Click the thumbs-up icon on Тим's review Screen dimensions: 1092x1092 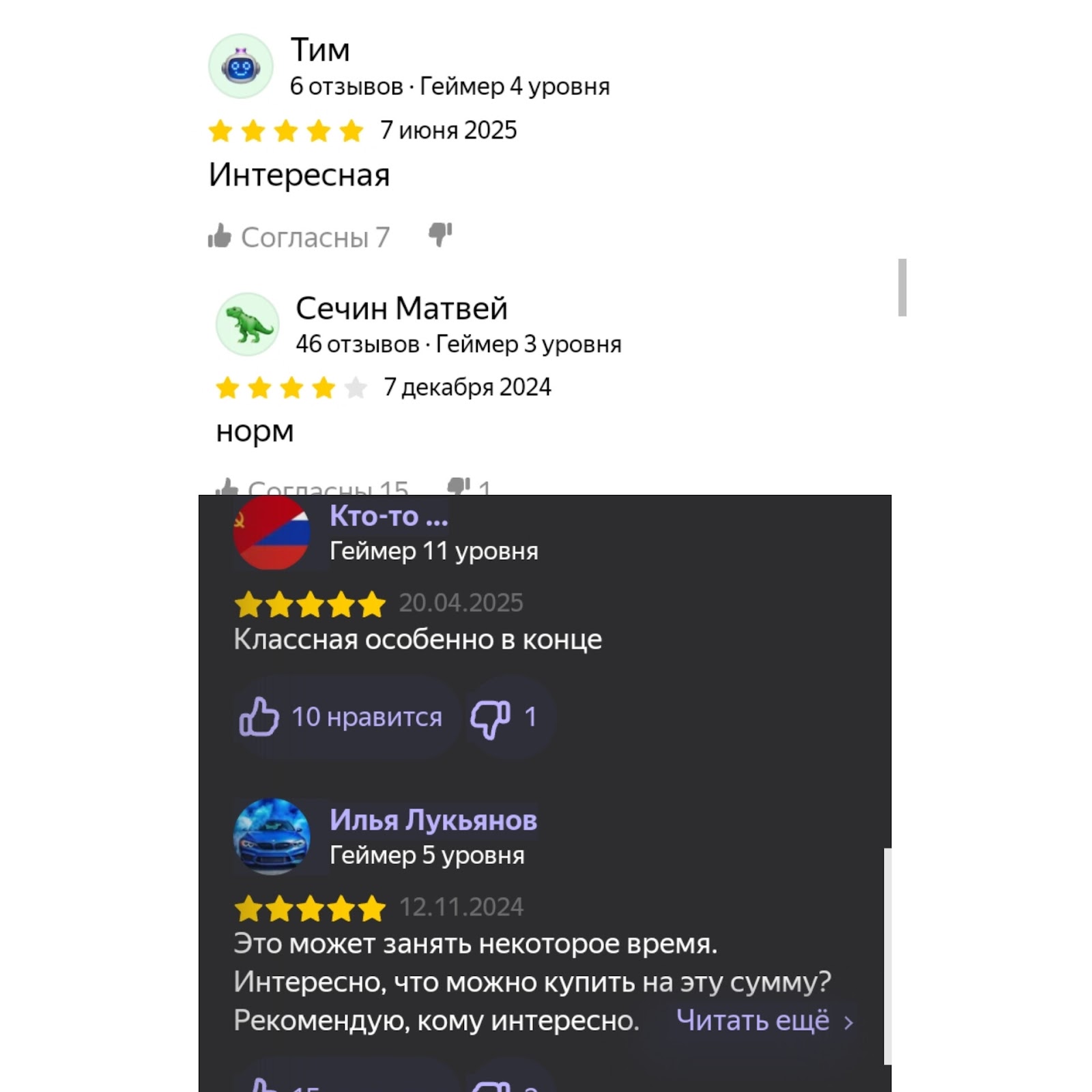point(220,236)
